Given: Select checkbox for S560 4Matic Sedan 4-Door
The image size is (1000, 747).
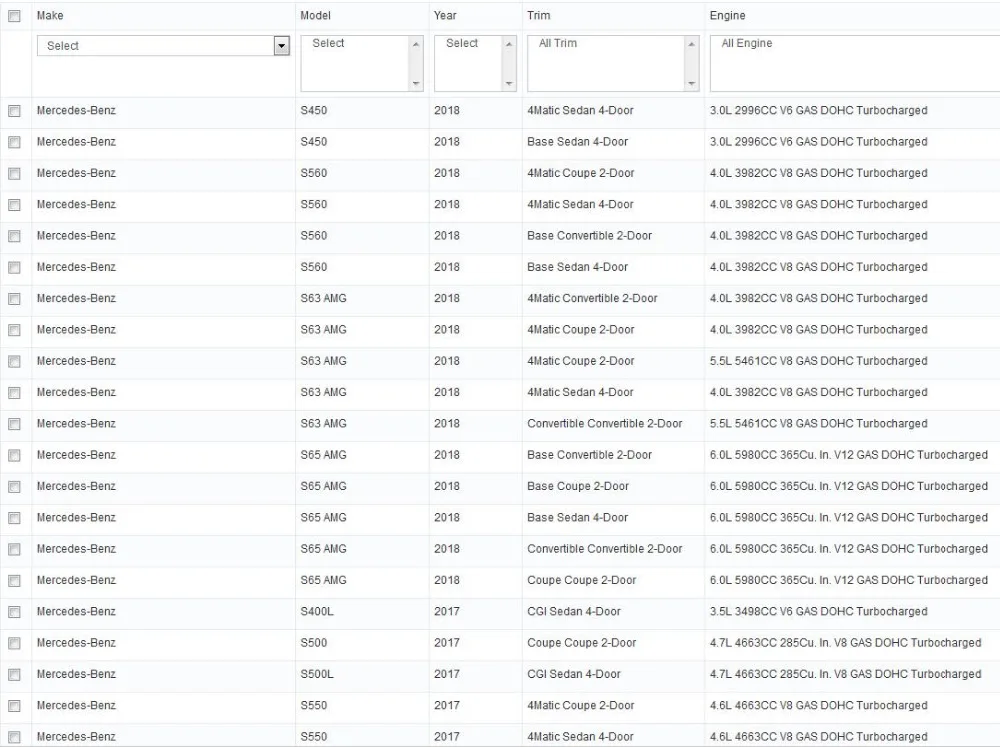Looking at the screenshot, I should [x=14, y=205].
